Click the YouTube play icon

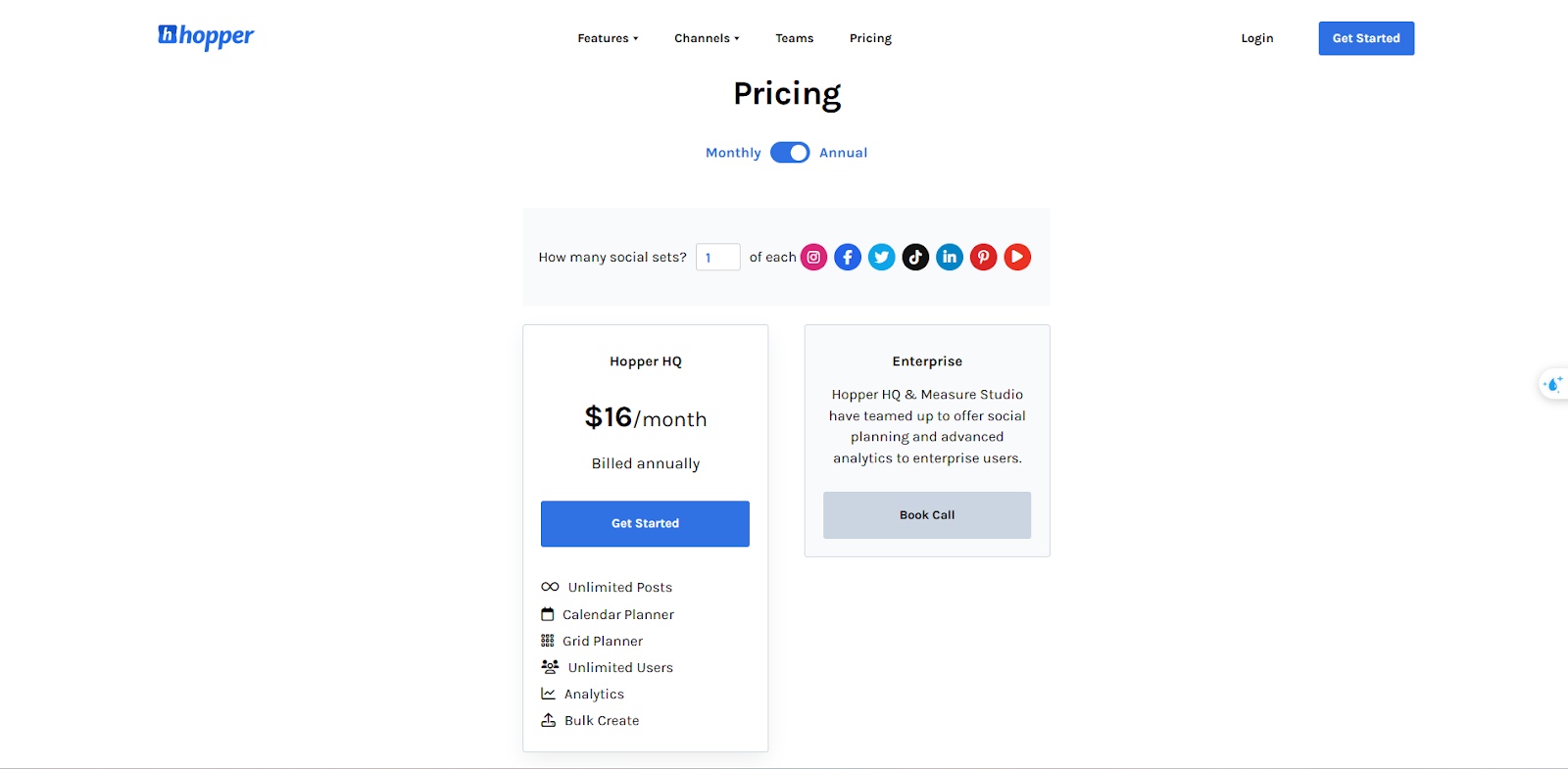1017,257
